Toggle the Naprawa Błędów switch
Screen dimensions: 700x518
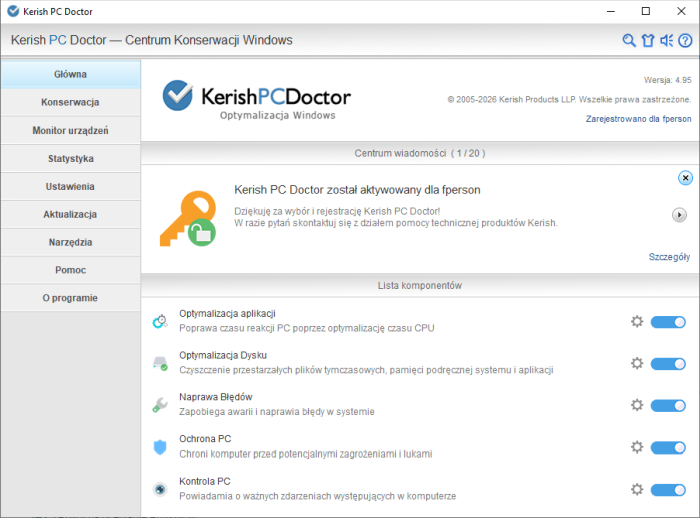click(668, 405)
